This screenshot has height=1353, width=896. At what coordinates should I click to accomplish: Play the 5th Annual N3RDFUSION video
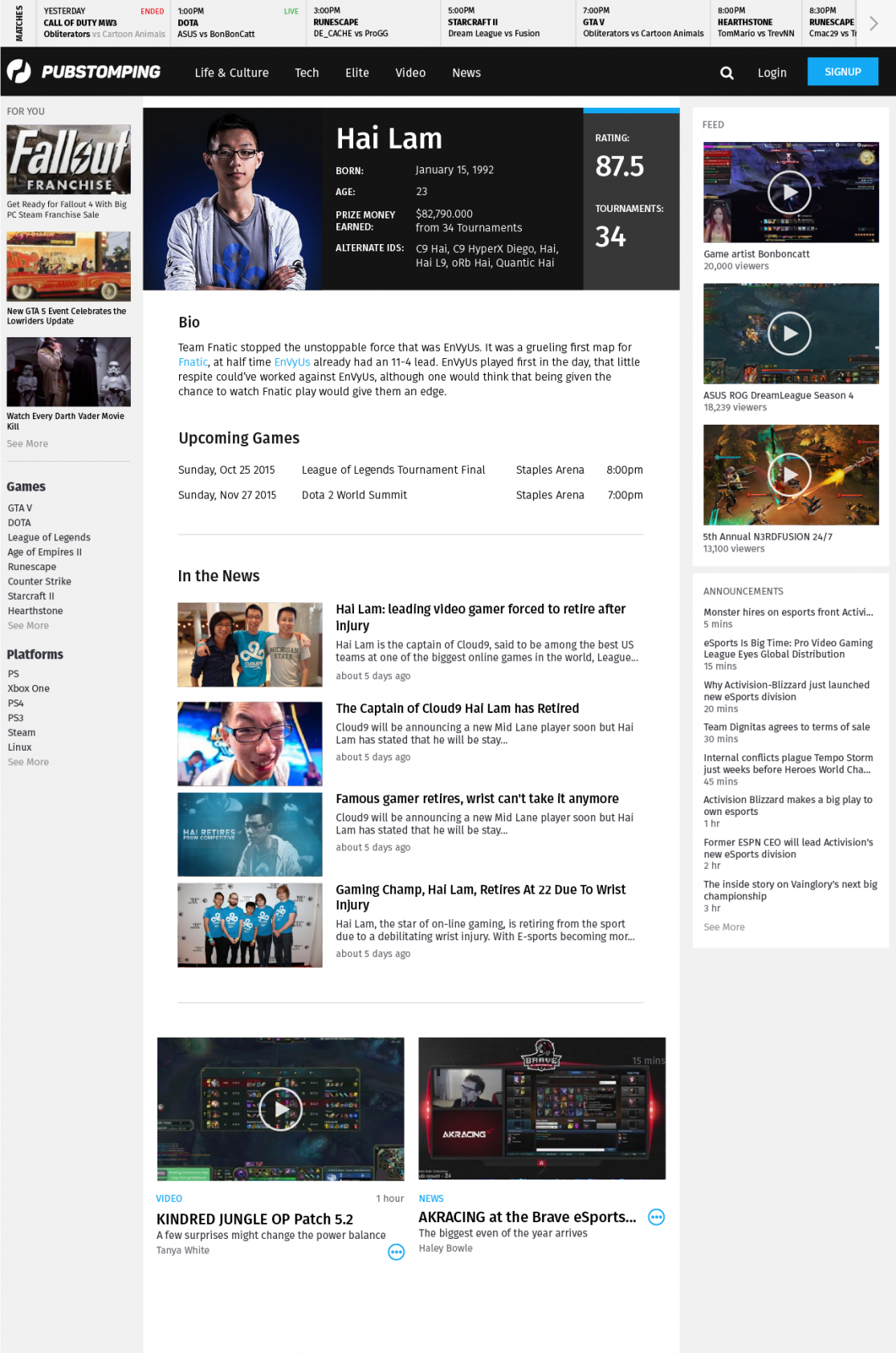[x=790, y=475]
